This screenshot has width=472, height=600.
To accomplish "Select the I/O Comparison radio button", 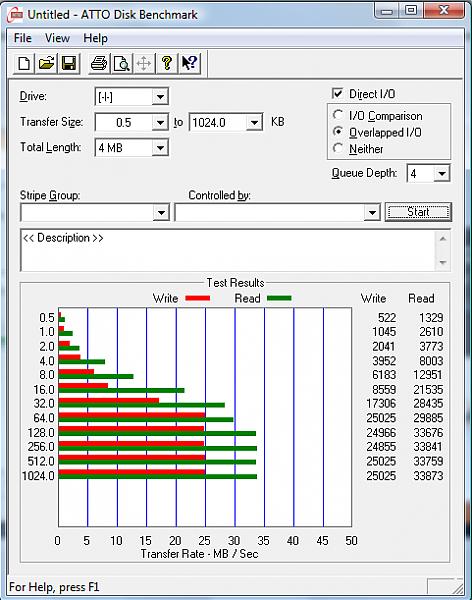I will [338, 115].
